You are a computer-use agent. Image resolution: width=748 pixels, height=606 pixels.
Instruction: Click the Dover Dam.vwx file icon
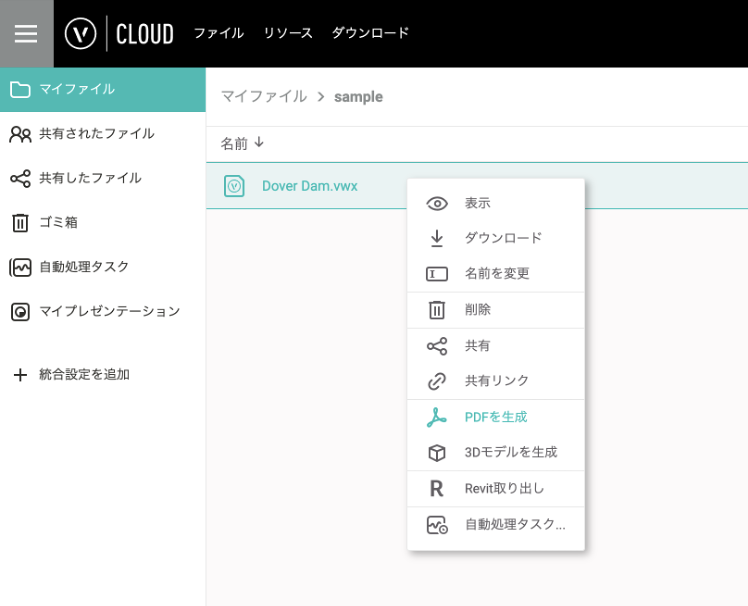(234, 186)
